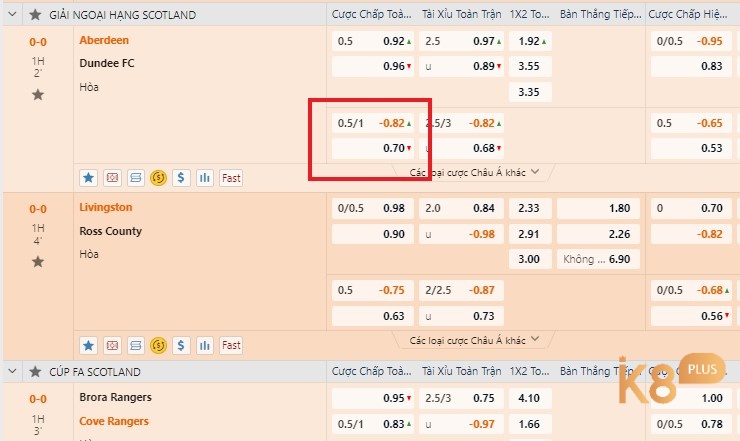Viewport: 740px width, 441px height.
Task: Open statistics bar chart icon for Aberdeen match
Action: coord(205,178)
